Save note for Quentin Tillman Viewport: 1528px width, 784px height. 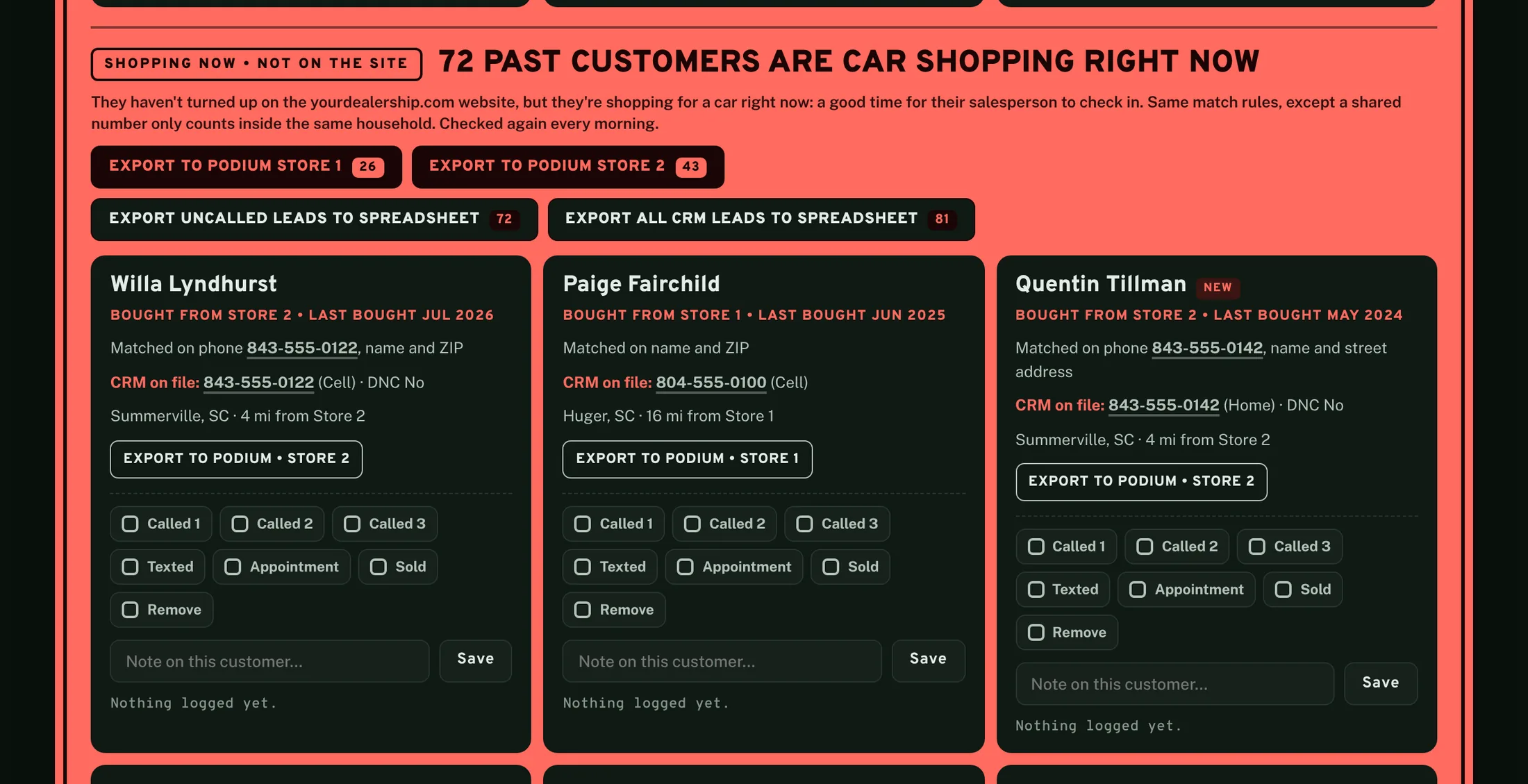(x=1381, y=685)
